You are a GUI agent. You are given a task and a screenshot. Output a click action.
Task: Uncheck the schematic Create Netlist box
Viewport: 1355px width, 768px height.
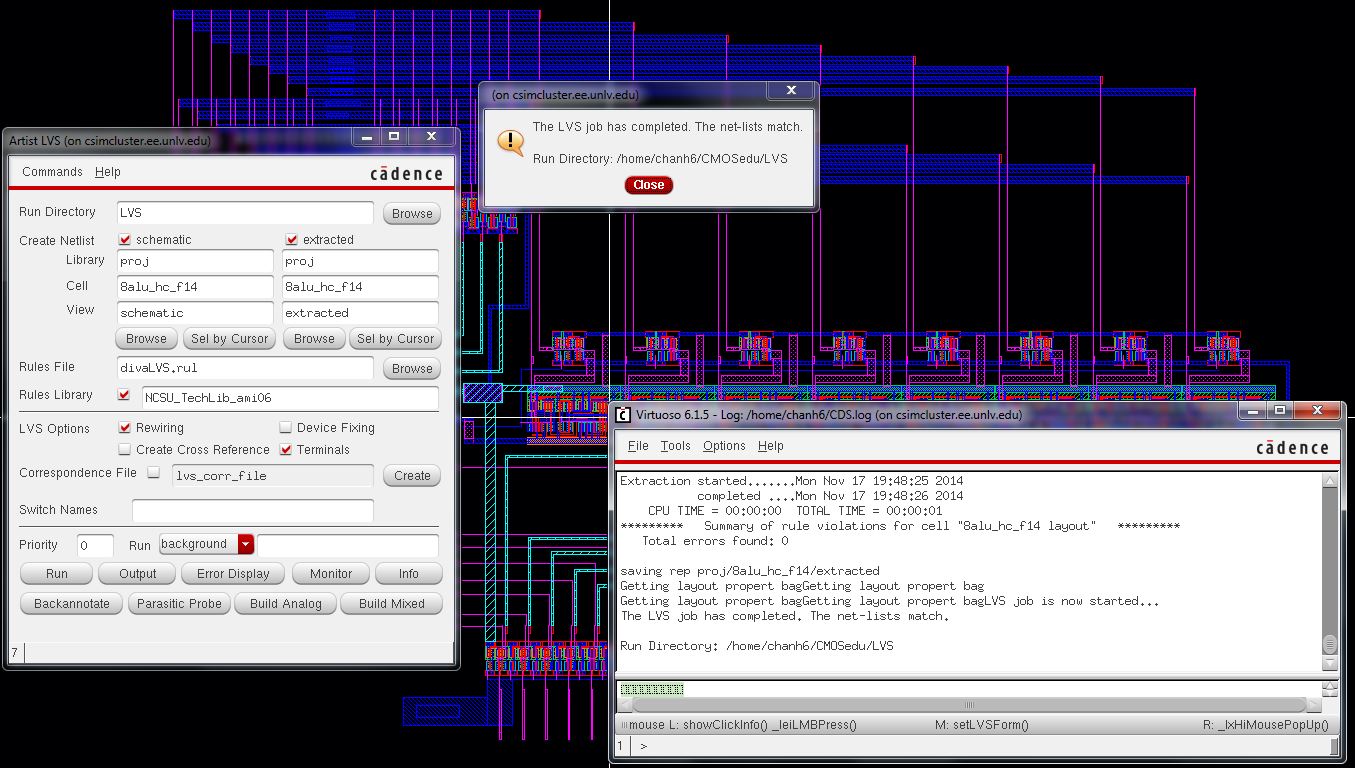pyautogui.click(x=124, y=239)
